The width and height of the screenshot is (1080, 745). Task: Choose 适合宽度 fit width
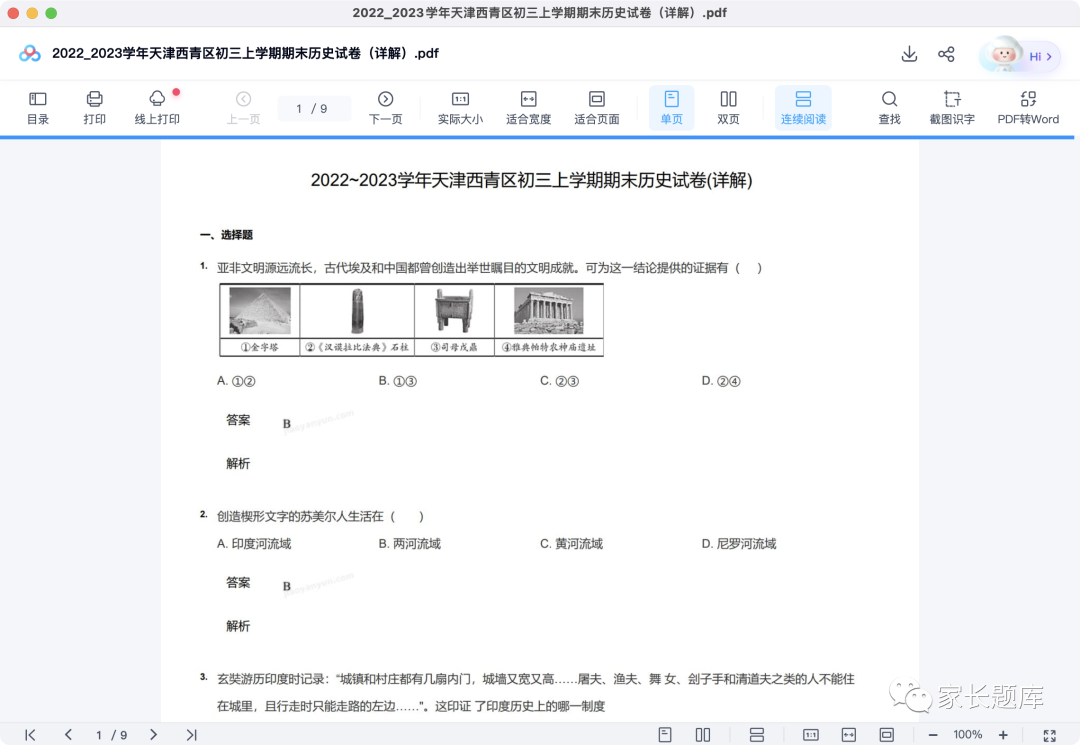coord(528,108)
